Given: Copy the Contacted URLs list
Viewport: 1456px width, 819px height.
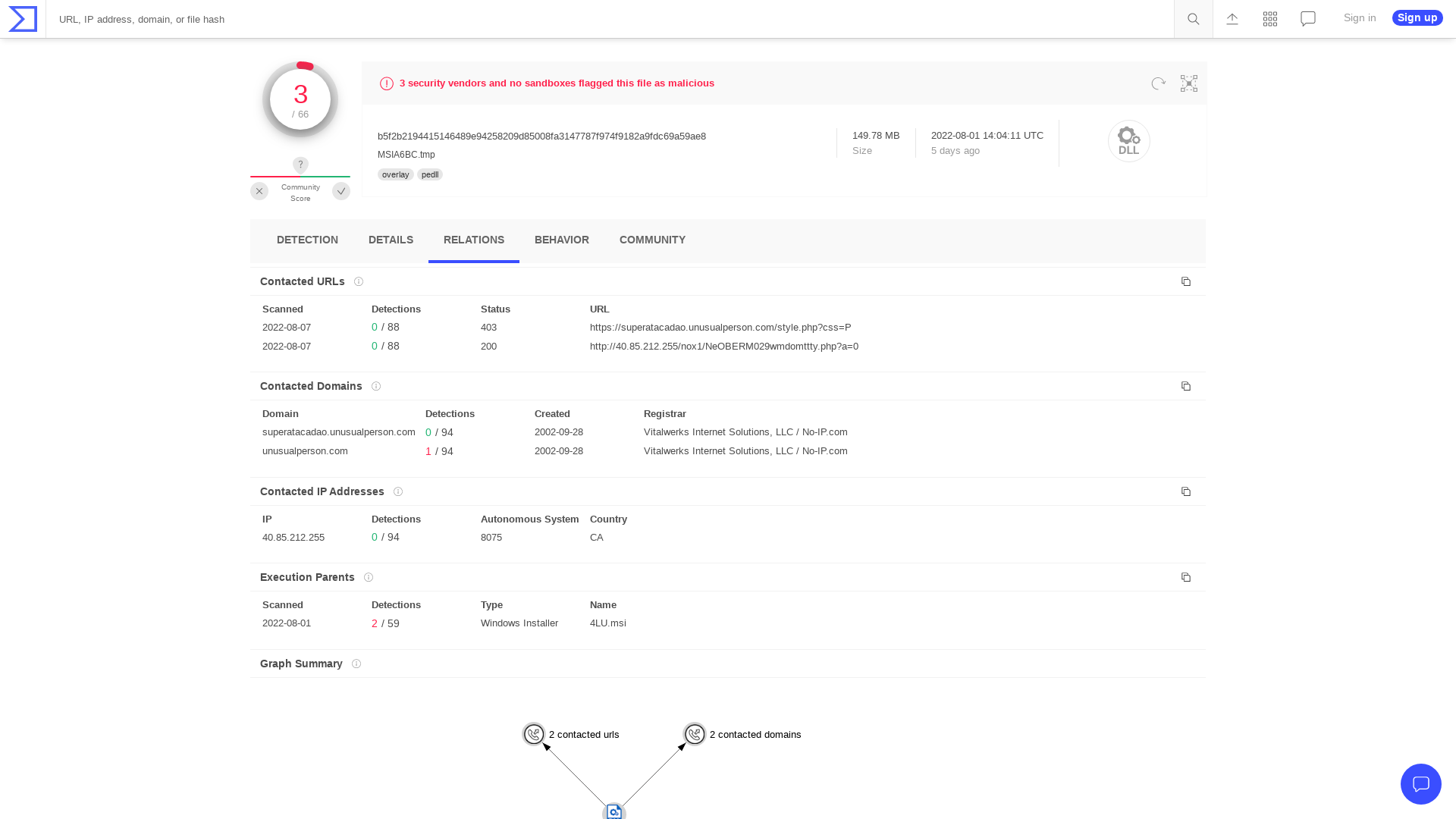Looking at the screenshot, I should click(1186, 281).
